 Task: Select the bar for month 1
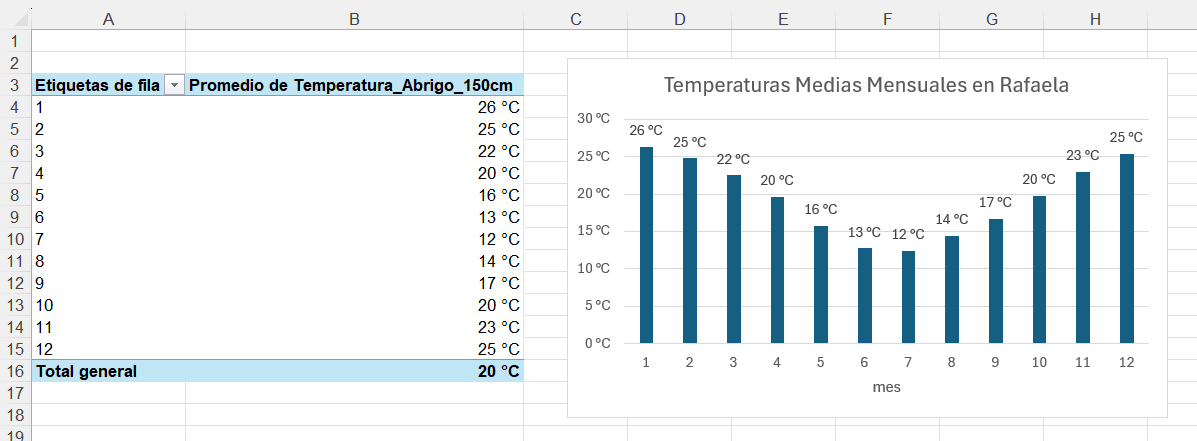[647, 245]
